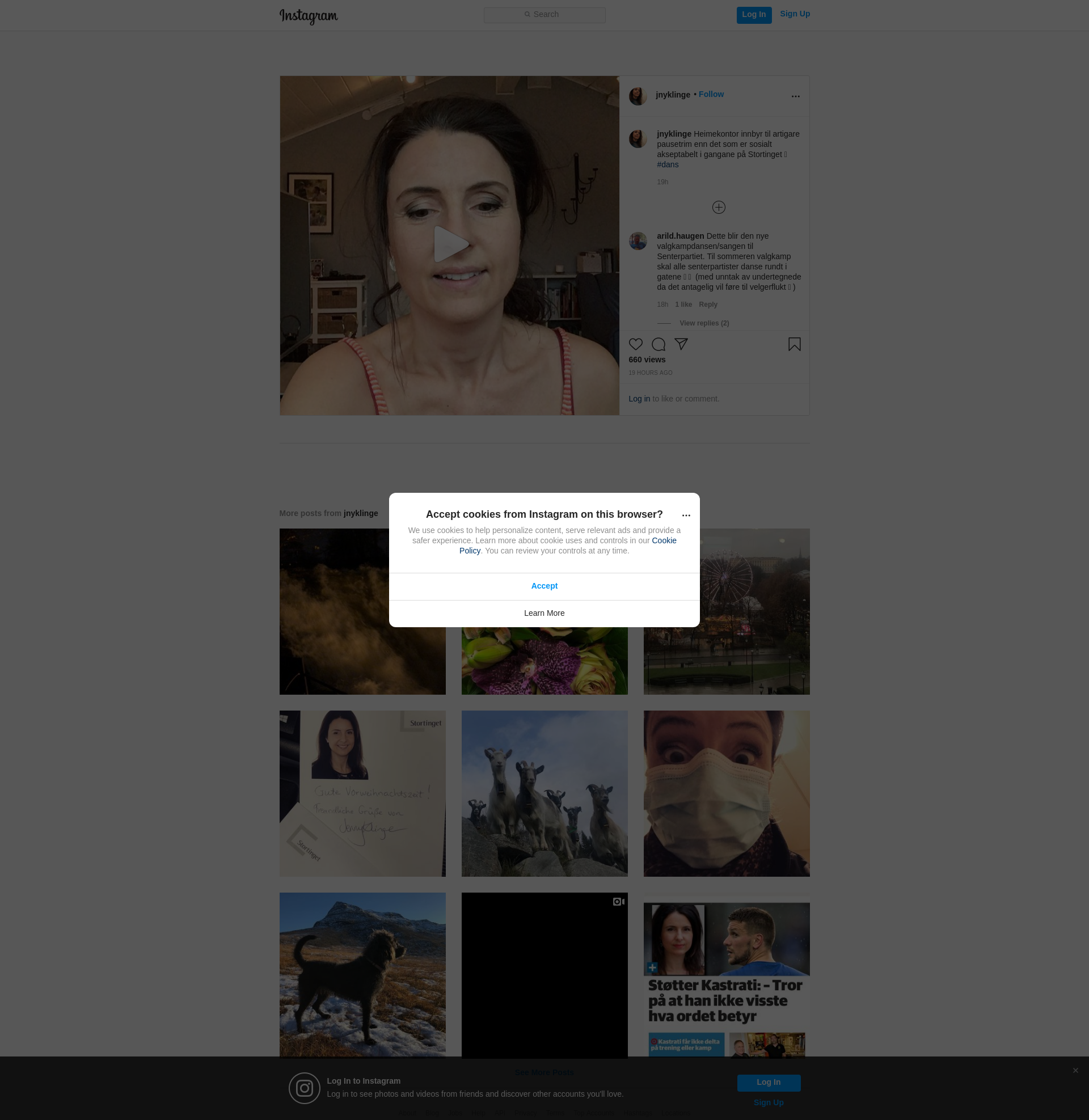The image size is (1089, 1120).
Task: Click the #dans hashtag
Action: tap(668, 164)
